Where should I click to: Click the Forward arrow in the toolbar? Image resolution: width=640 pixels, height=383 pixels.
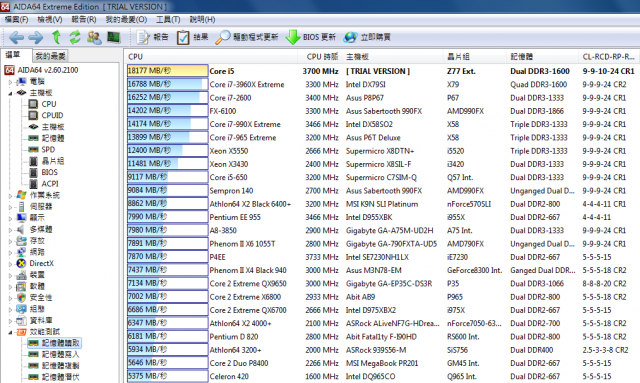point(36,38)
